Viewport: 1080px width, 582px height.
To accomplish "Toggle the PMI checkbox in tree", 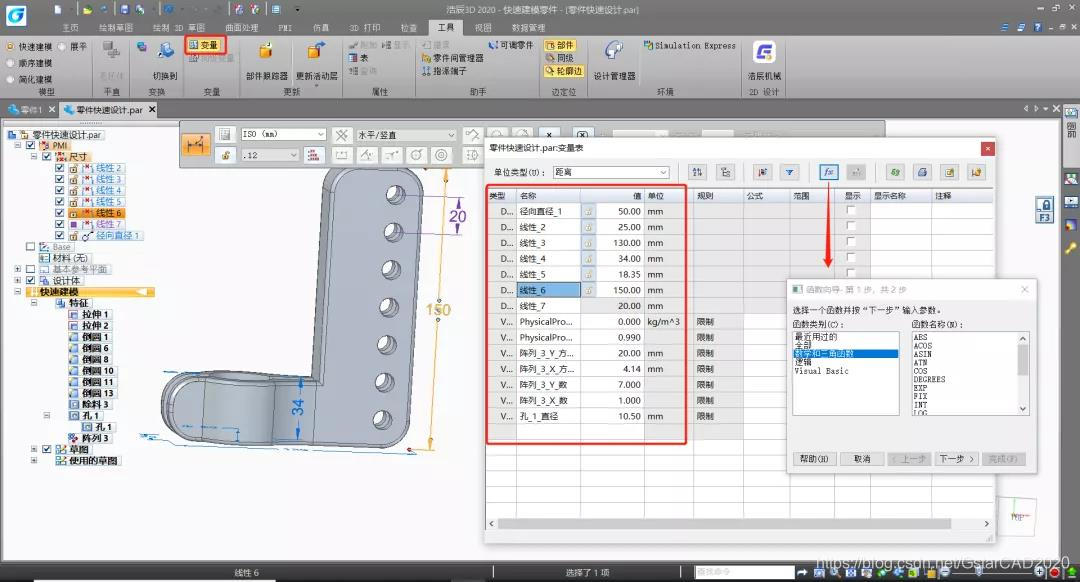I will (30, 145).
